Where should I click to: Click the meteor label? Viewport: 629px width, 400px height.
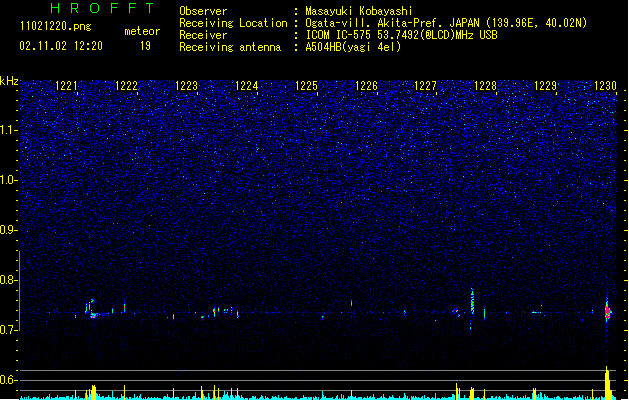tap(142, 31)
